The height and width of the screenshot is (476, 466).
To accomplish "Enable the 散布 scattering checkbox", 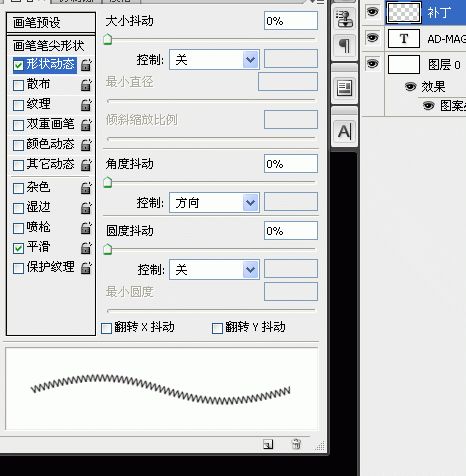I will (18, 85).
